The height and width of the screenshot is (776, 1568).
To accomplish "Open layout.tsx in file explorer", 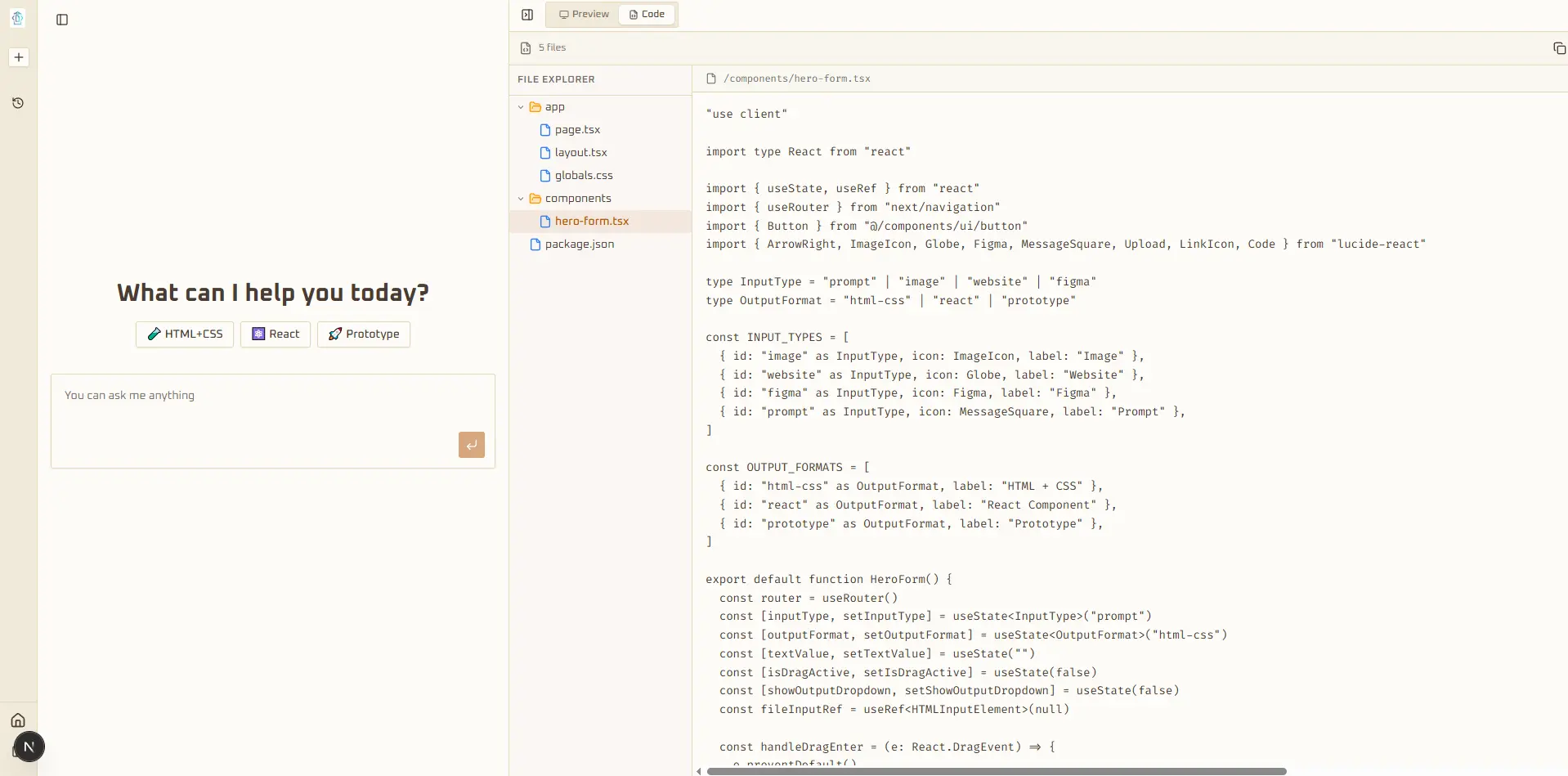I will [x=600, y=153].
